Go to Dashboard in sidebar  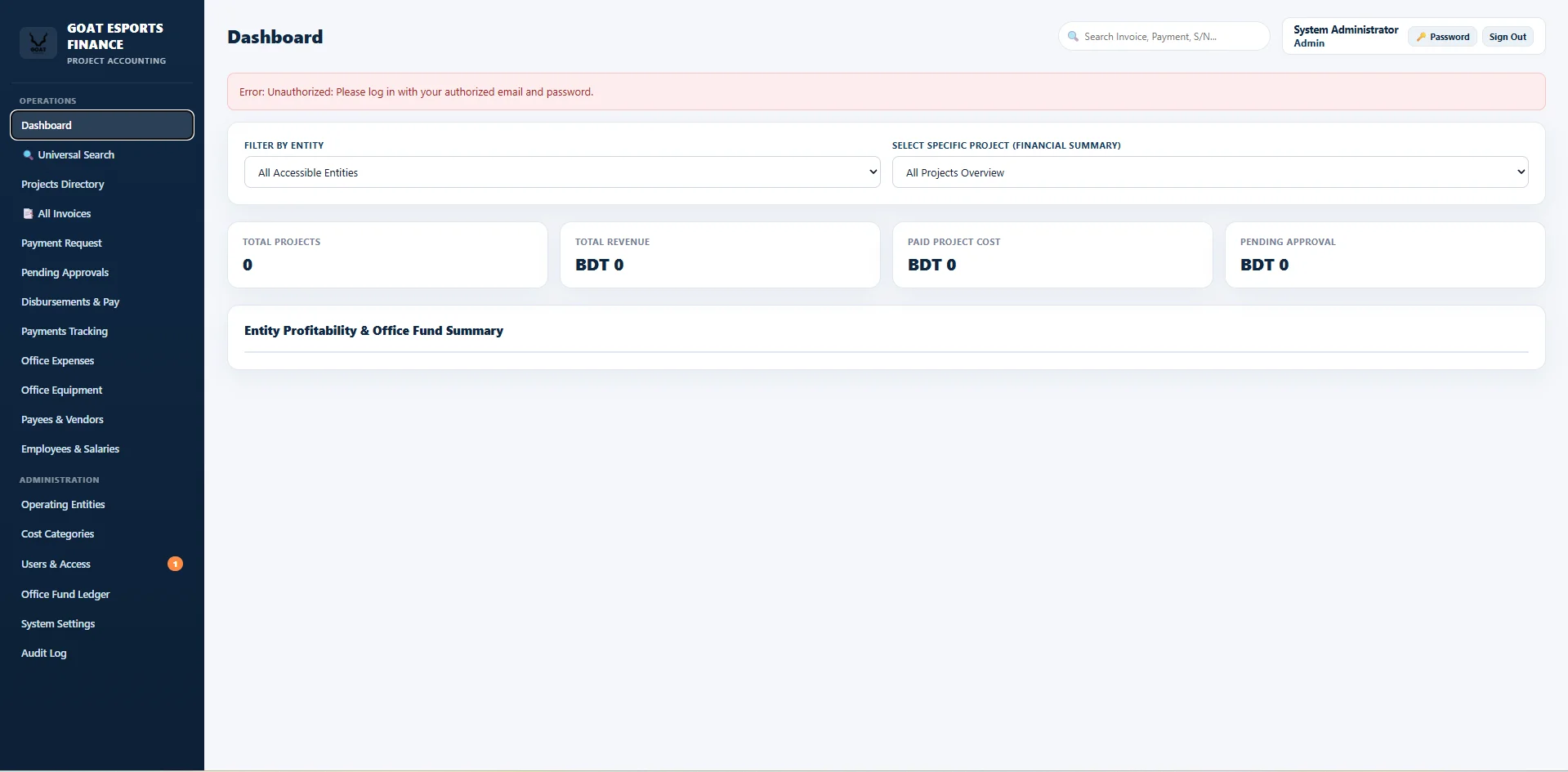click(102, 125)
